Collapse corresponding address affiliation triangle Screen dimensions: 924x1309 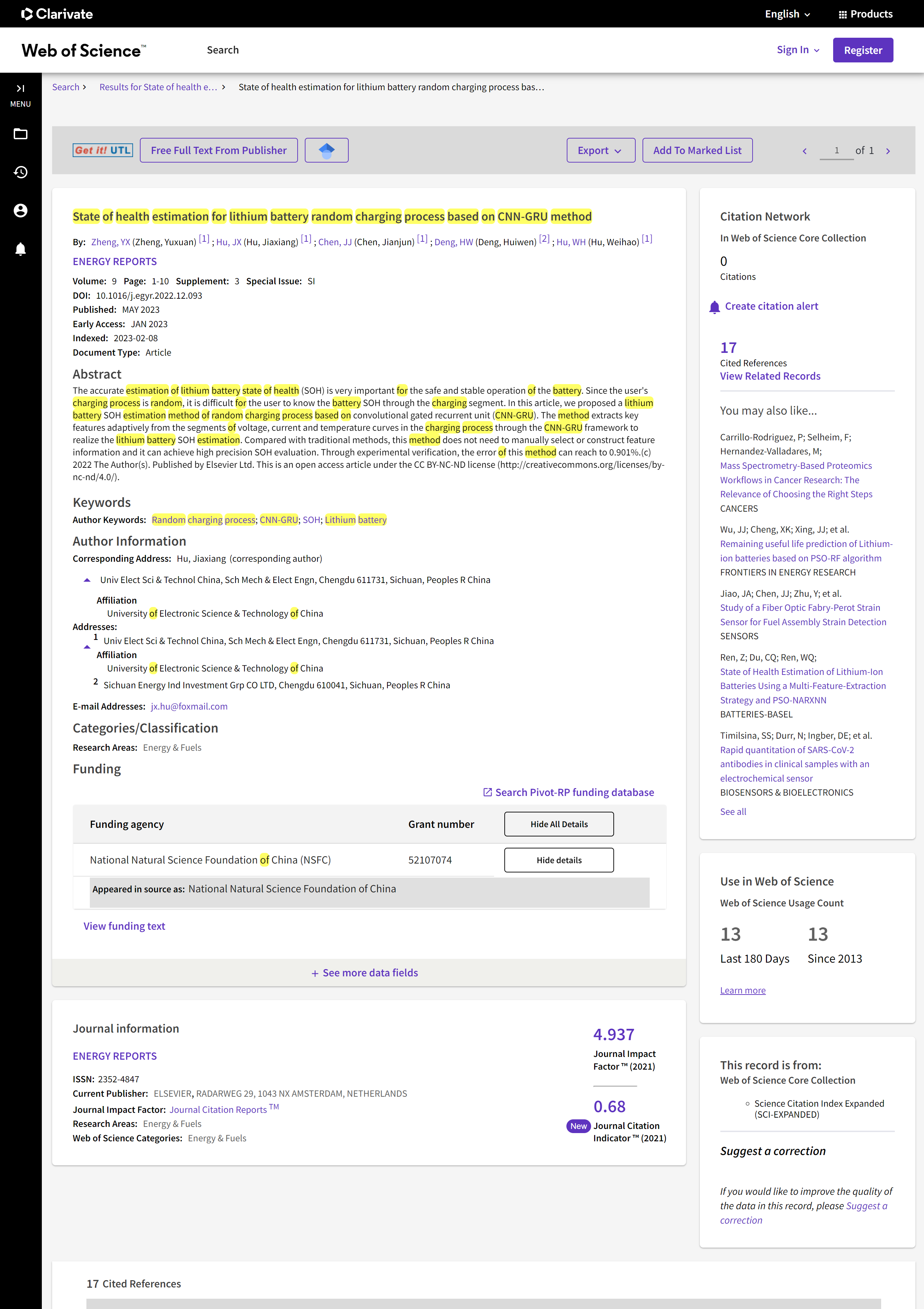click(x=87, y=580)
